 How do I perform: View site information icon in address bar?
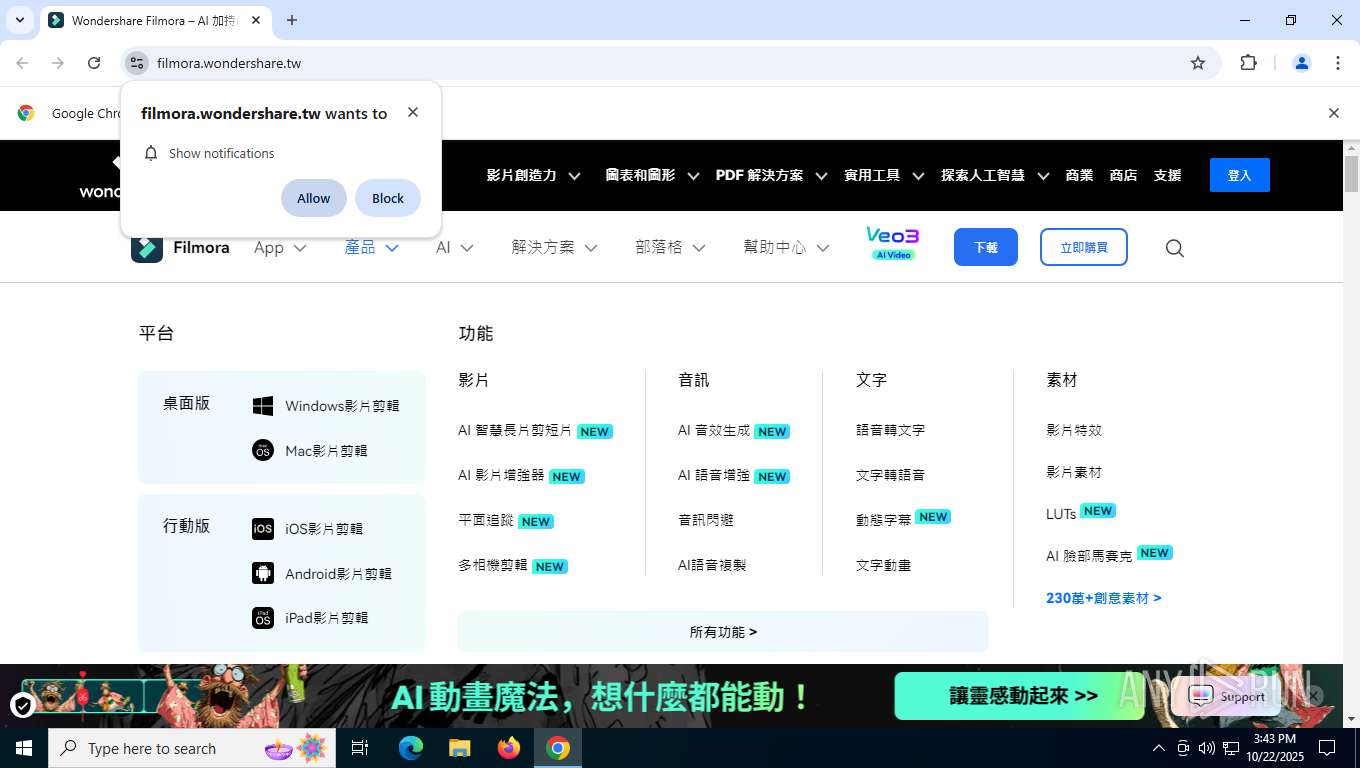(137, 63)
